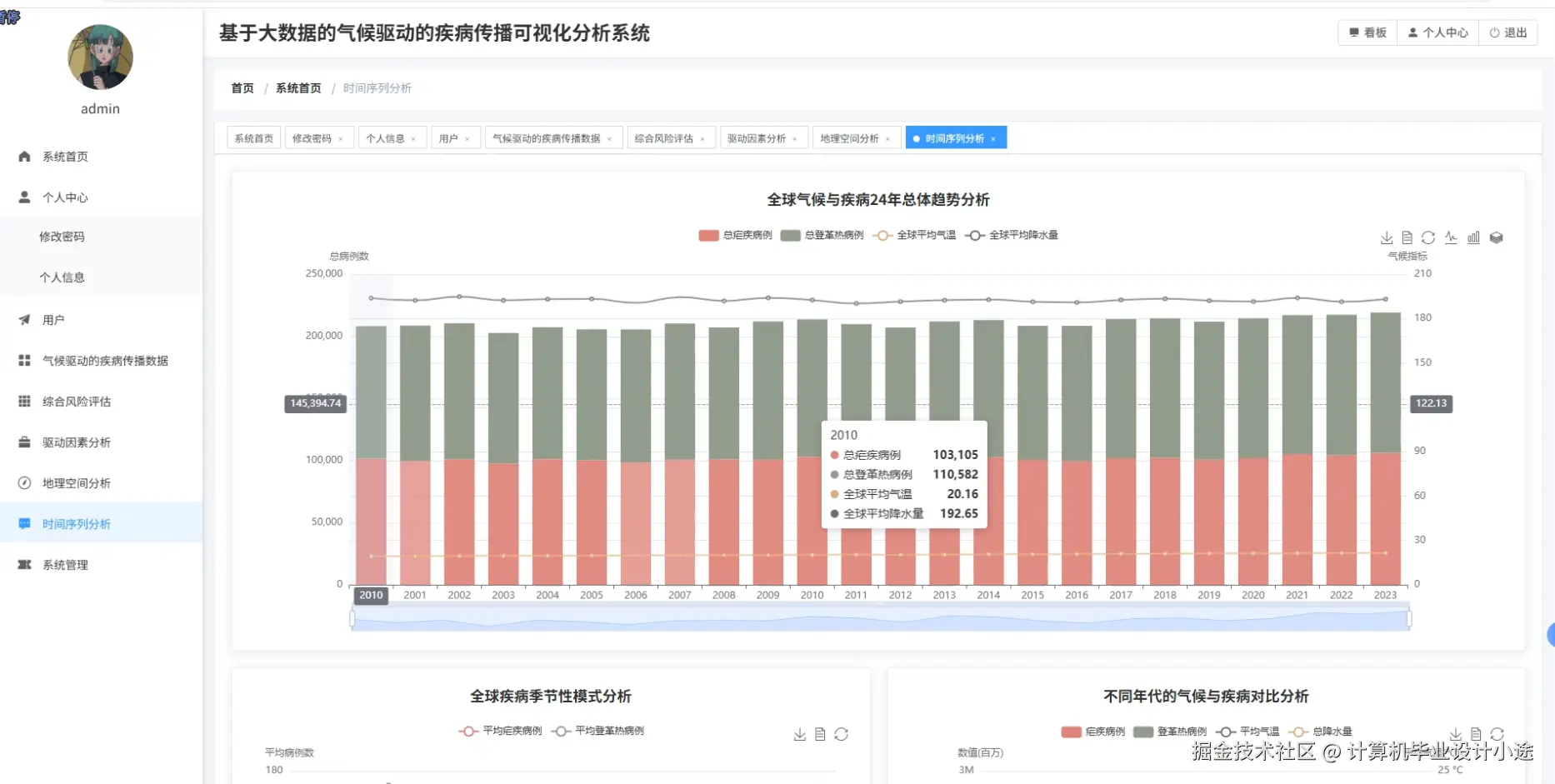Image resolution: width=1555 pixels, height=784 pixels.
Task: Switch trend chart to bar chart view
Action: click(x=1473, y=237)
